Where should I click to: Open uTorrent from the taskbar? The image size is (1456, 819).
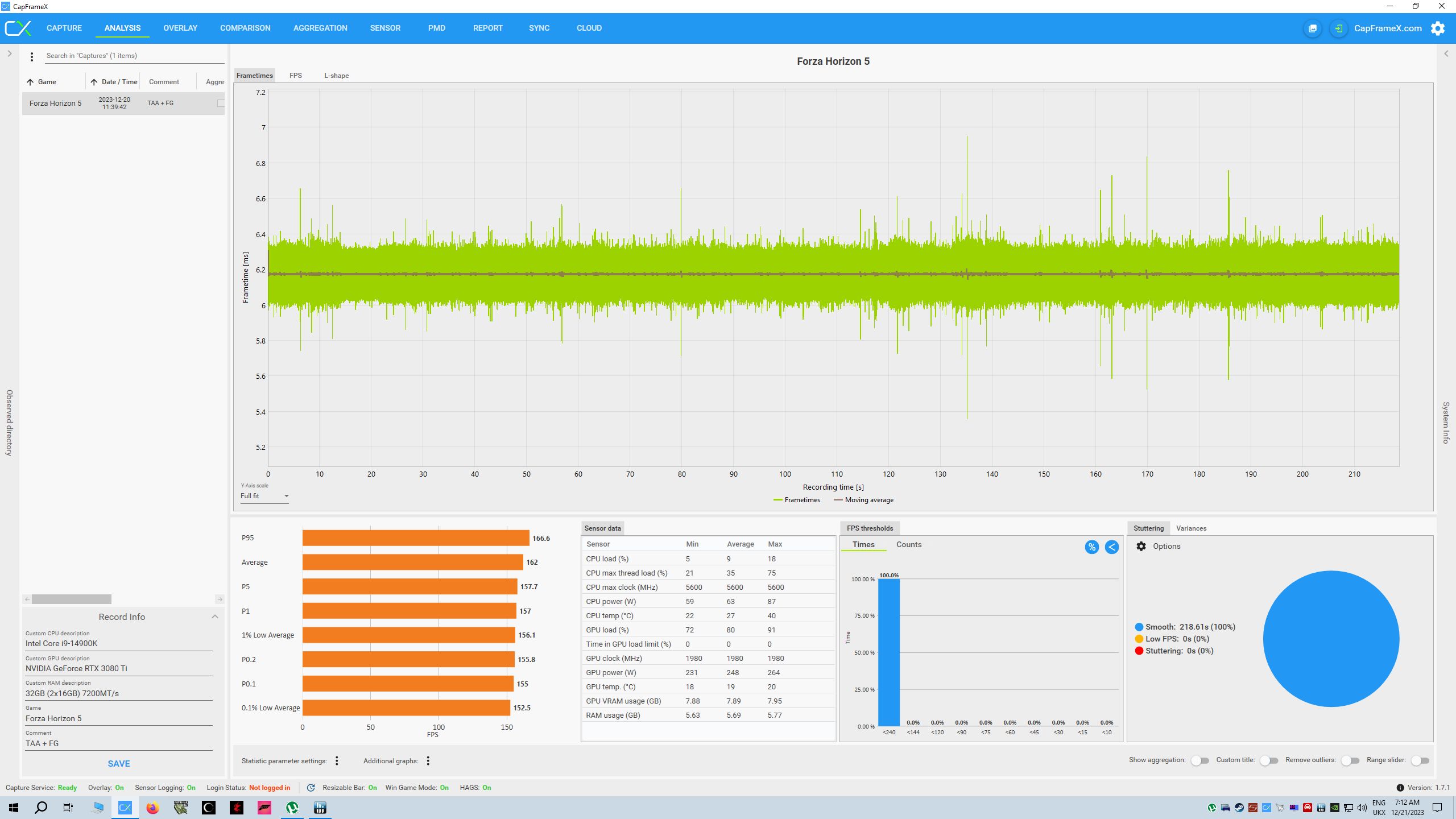coord(292,808)
